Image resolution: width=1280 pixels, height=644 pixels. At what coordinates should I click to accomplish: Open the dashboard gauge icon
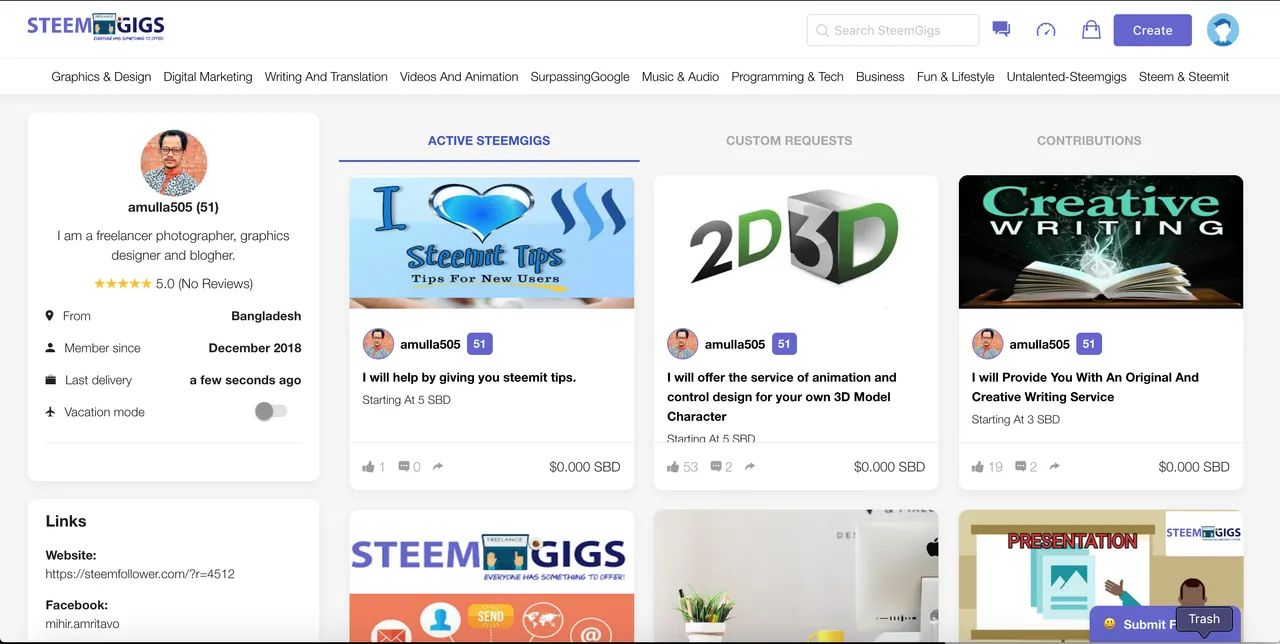coord(1046,30)
